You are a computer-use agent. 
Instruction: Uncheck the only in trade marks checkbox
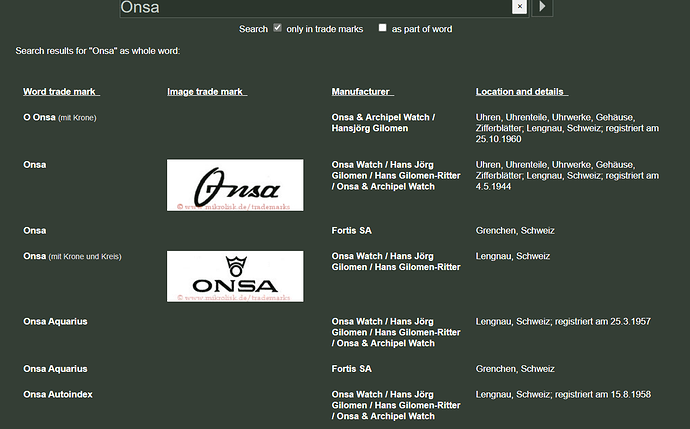(x=277, y=28)
